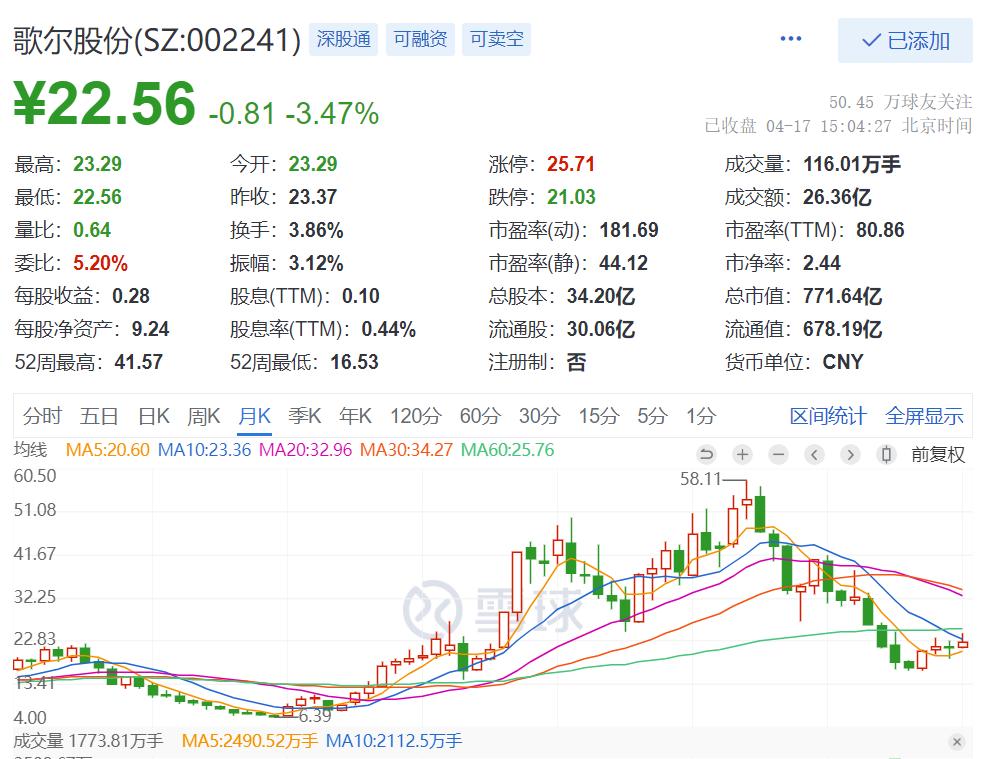
Task: Zoom out the K-line chart
Action: (778, 455)
